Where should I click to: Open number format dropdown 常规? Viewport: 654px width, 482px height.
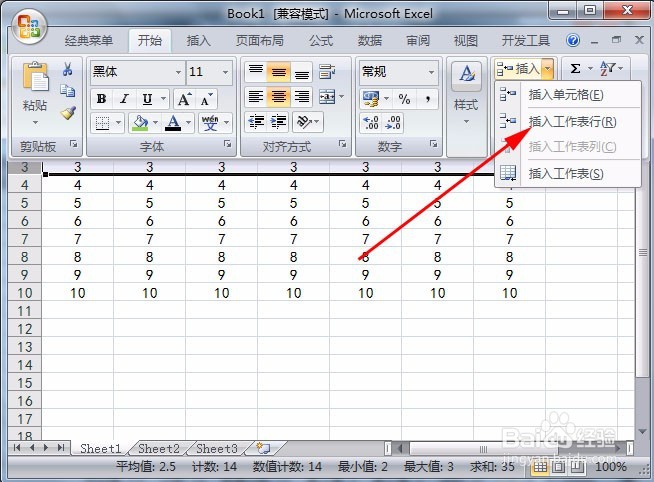[x=432, y=72]
